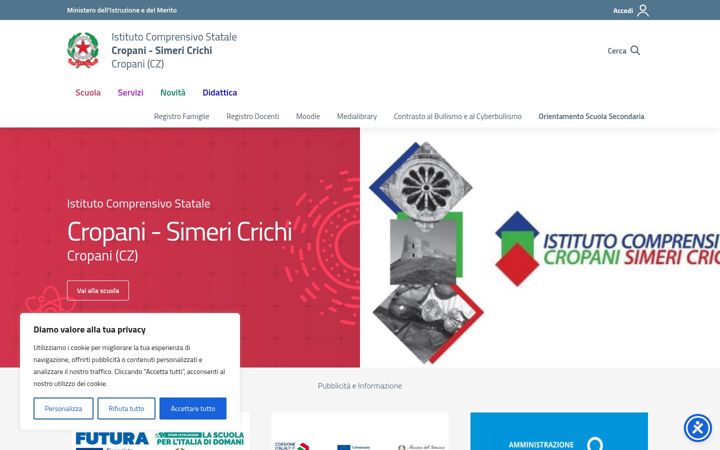
Task: Click the Cerca magnifying glass icon
Action: (635, 50)
